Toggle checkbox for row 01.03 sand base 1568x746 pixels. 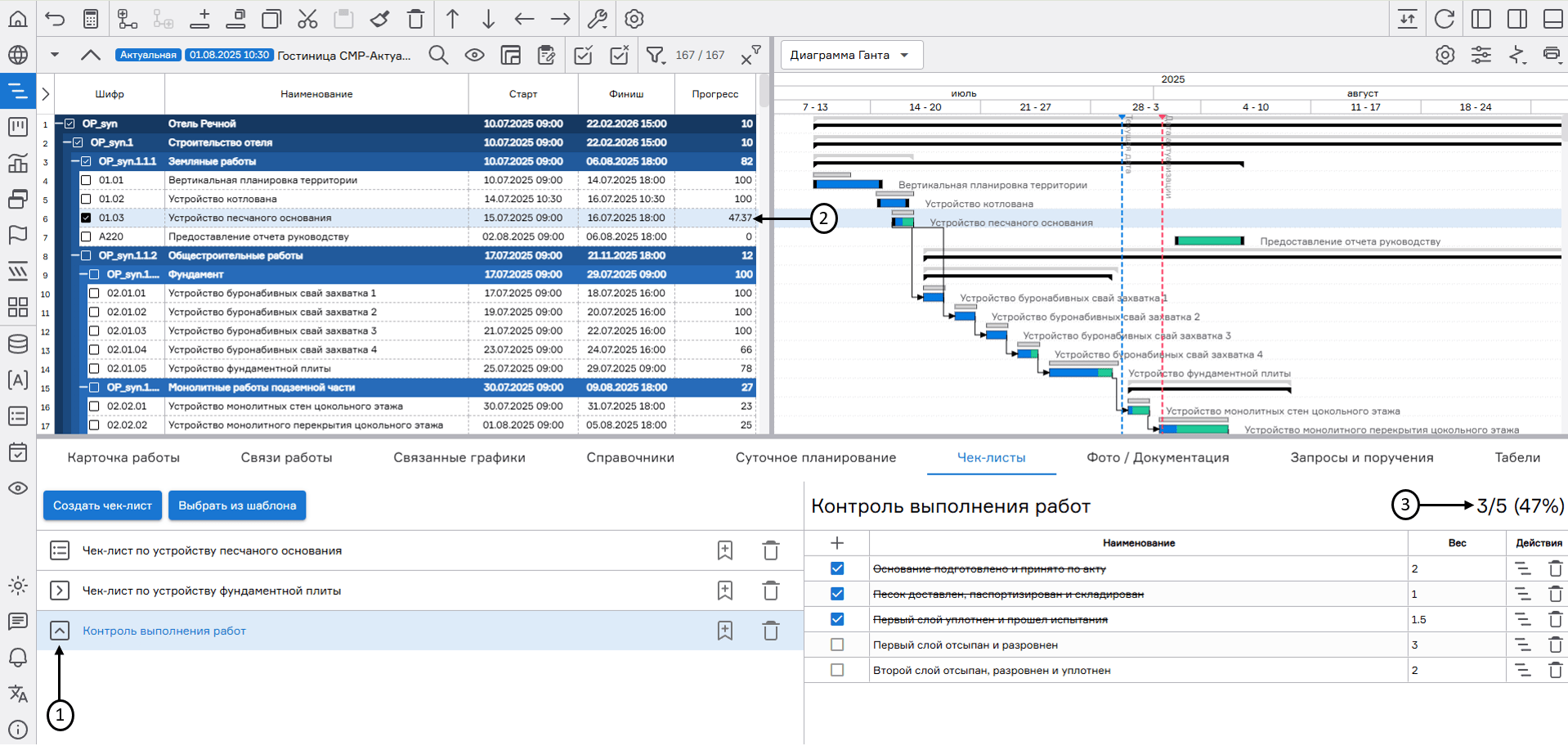pos(86,218)
